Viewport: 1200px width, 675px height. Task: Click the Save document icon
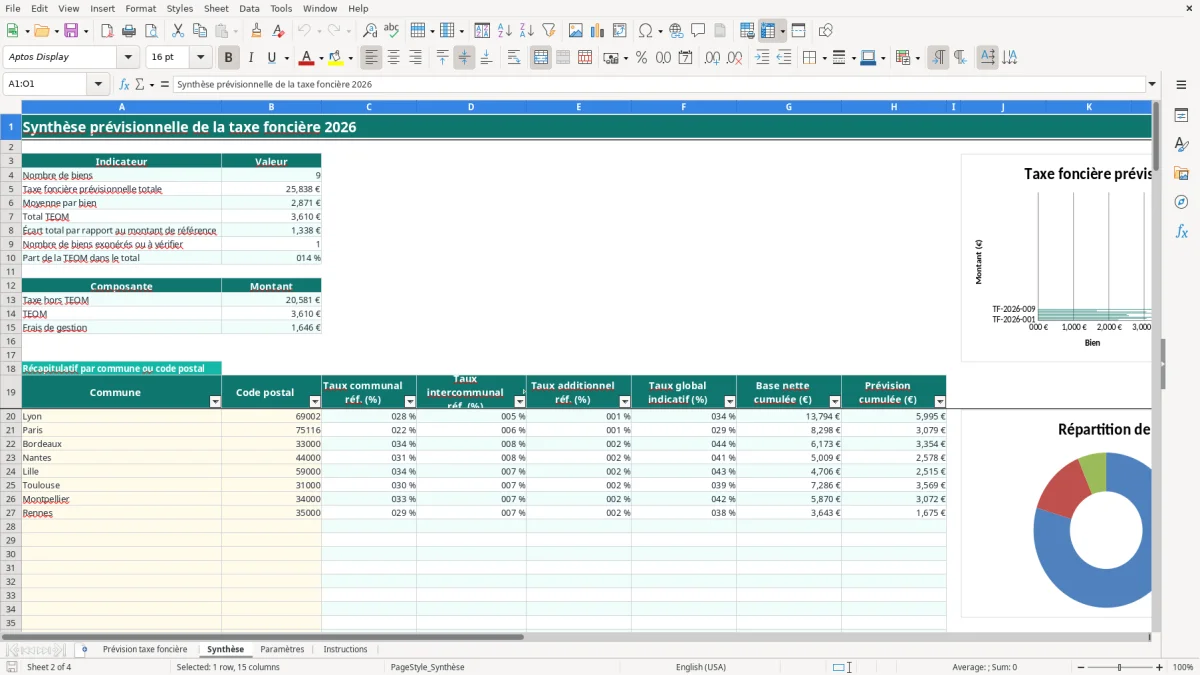(71, 31)
